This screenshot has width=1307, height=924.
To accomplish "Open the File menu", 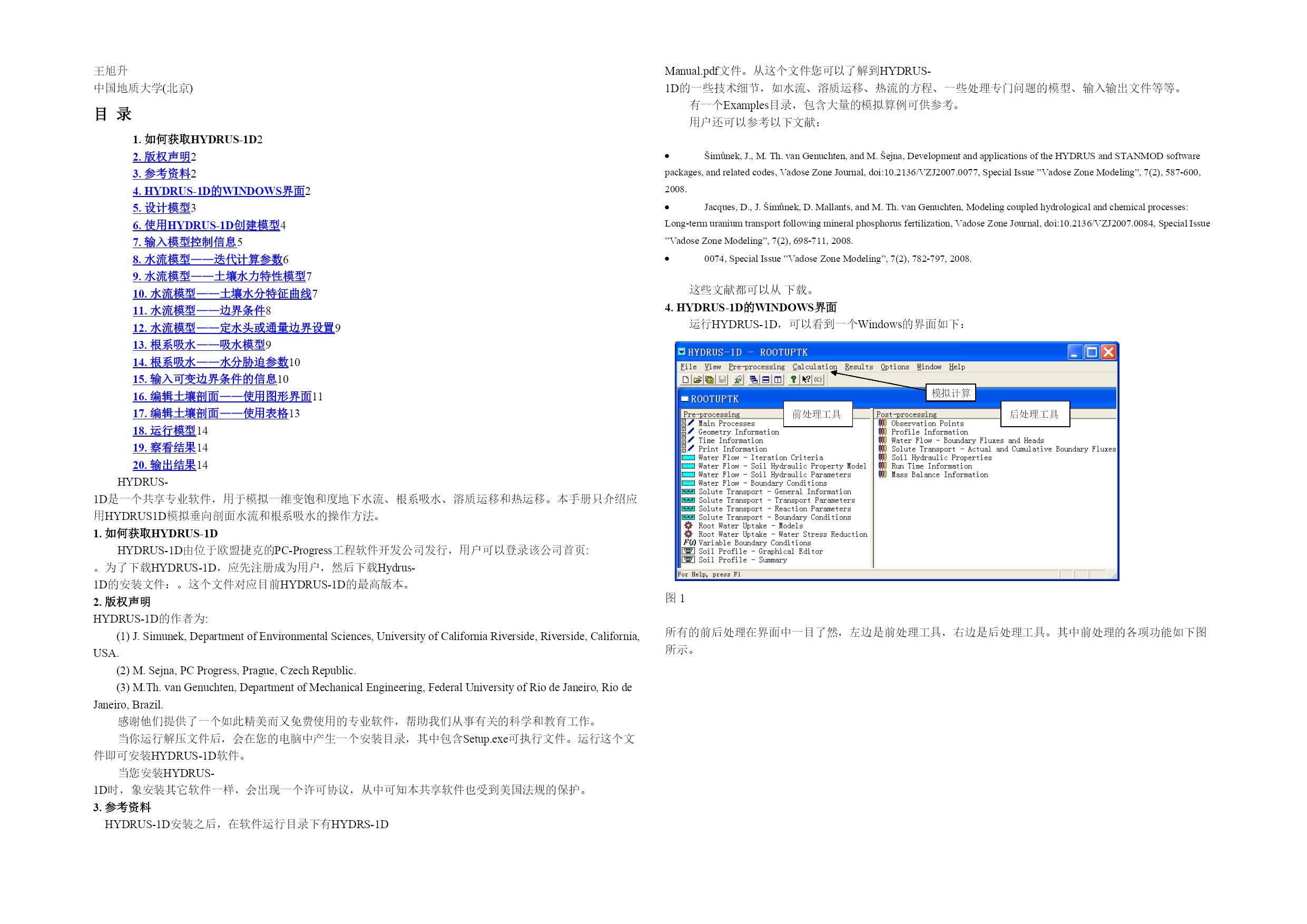I will 688,367.
